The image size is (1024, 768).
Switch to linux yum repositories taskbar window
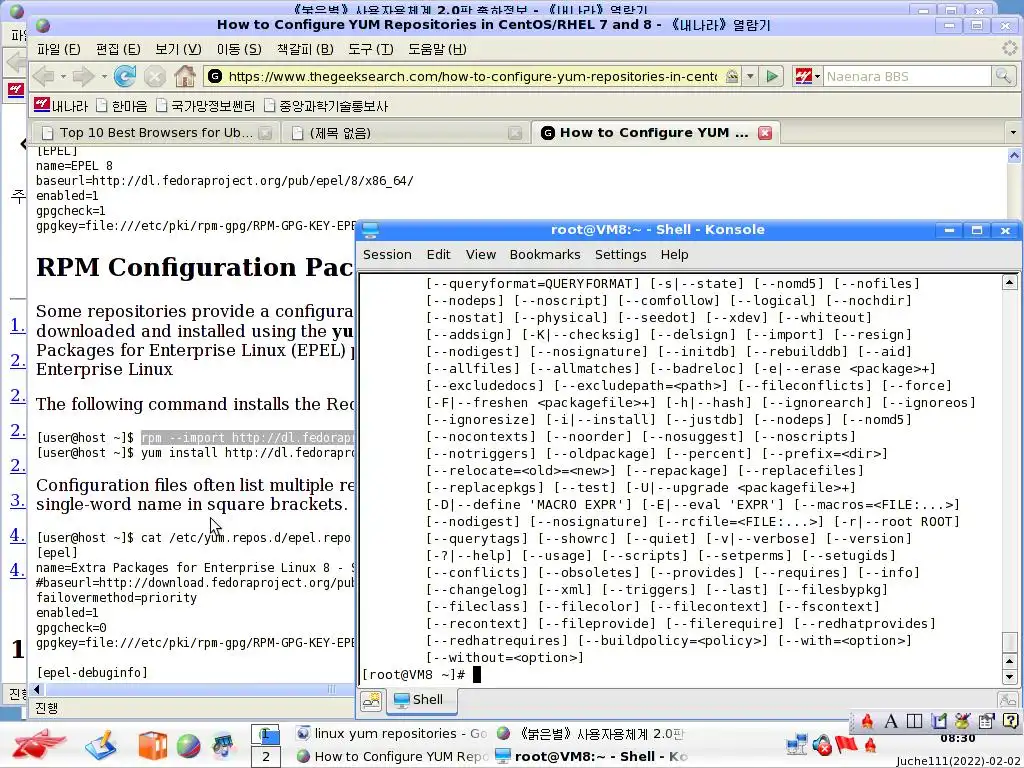(391, 733)
